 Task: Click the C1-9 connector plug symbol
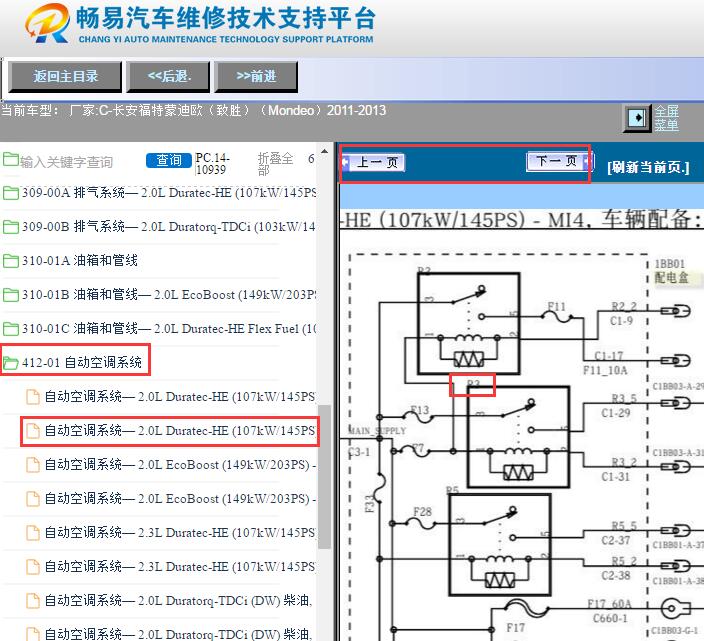[676, 311]
